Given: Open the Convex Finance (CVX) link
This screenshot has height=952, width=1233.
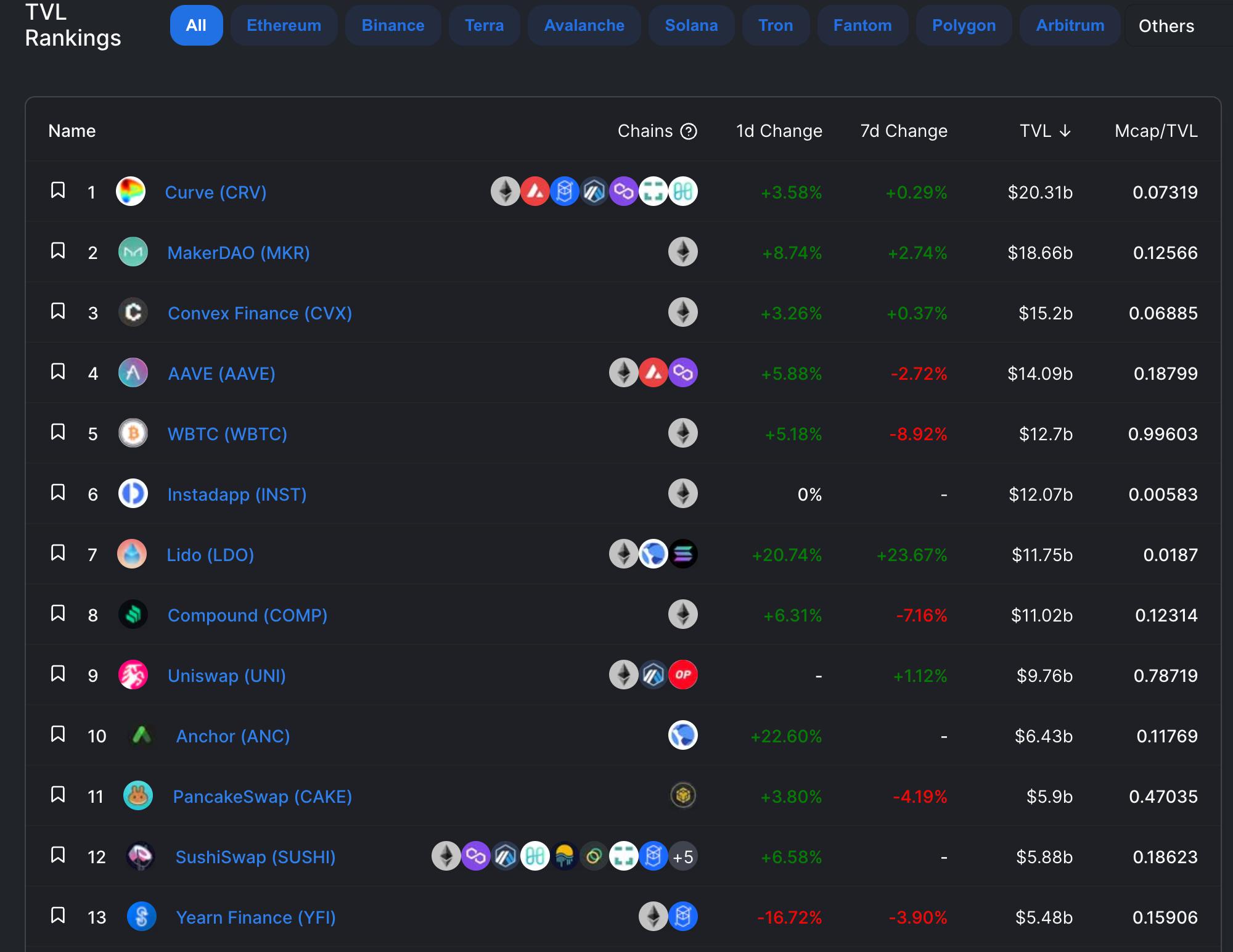Looking at the screenshot, I should [260, 313].
